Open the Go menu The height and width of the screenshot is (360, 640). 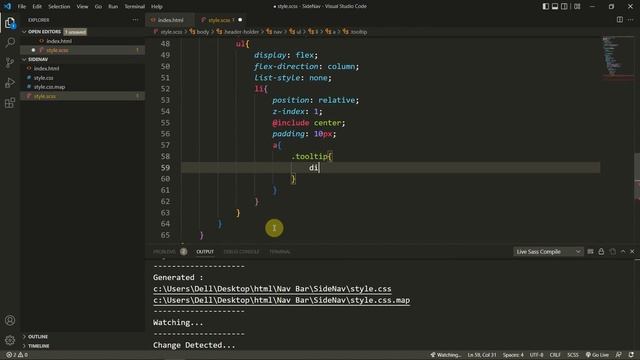98,7
